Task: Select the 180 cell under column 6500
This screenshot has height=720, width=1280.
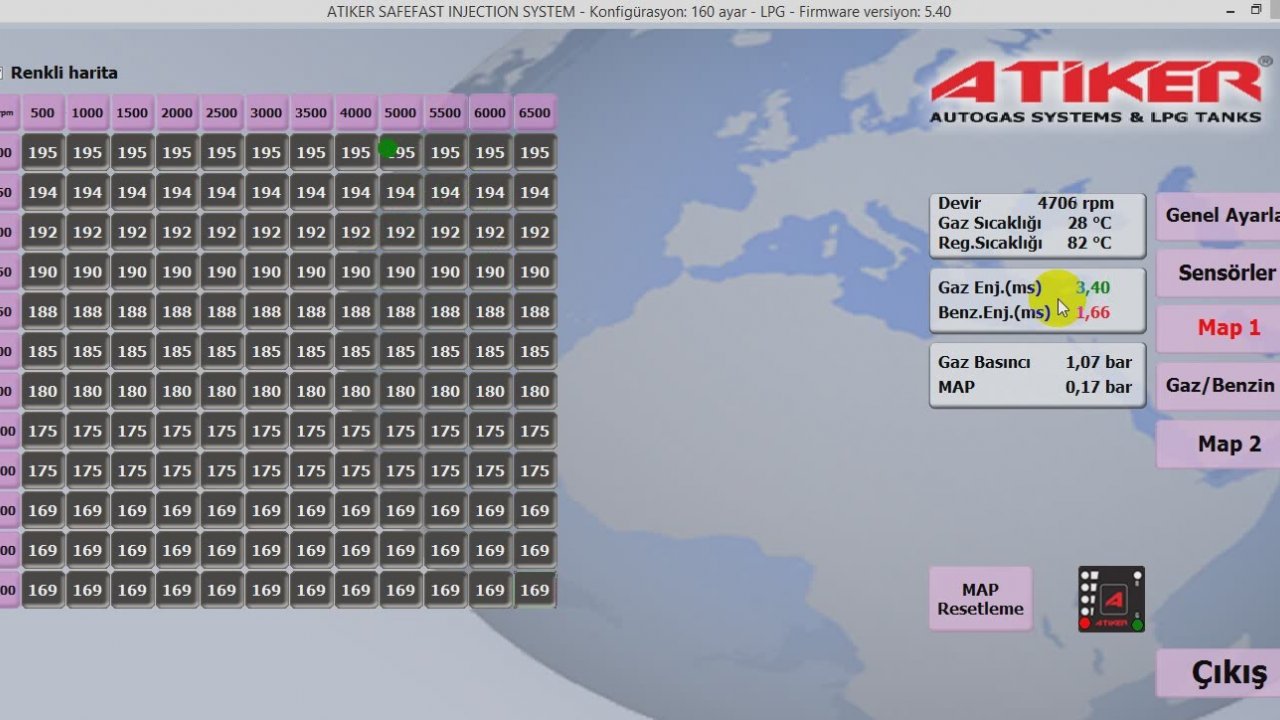Action: 535,391
